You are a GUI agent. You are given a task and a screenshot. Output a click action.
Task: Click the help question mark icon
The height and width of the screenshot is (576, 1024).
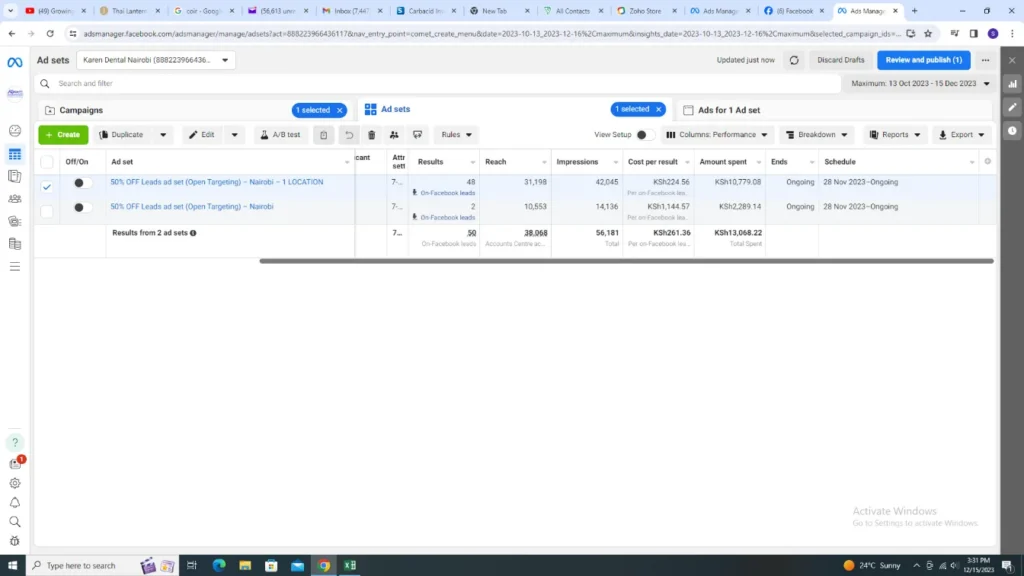click(x=15, y=442)
